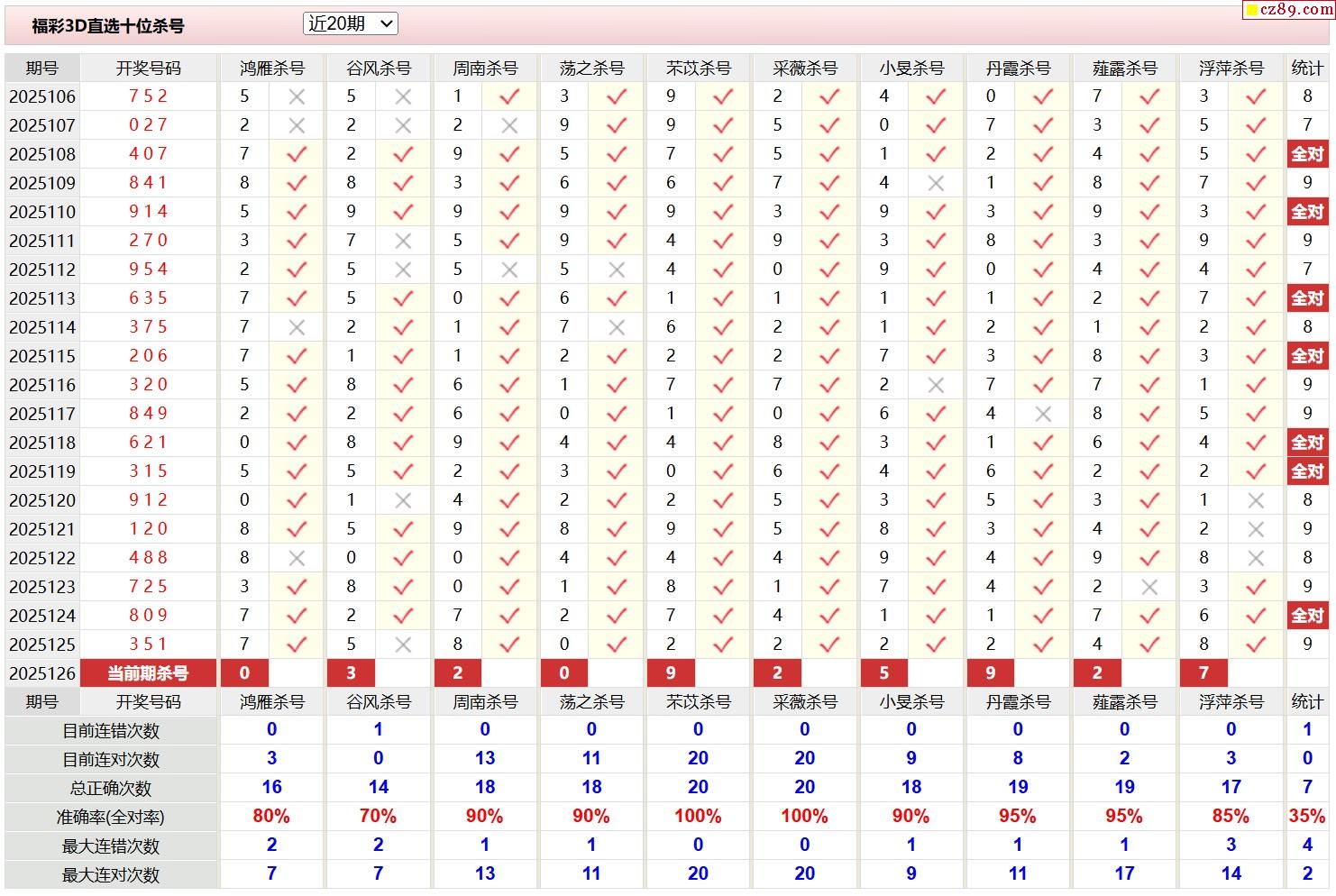Screen dimensions: 1336x896
Task: Click the 小旻 current kill number 5 in row 2025126
Action: click(x=883, y=673)
